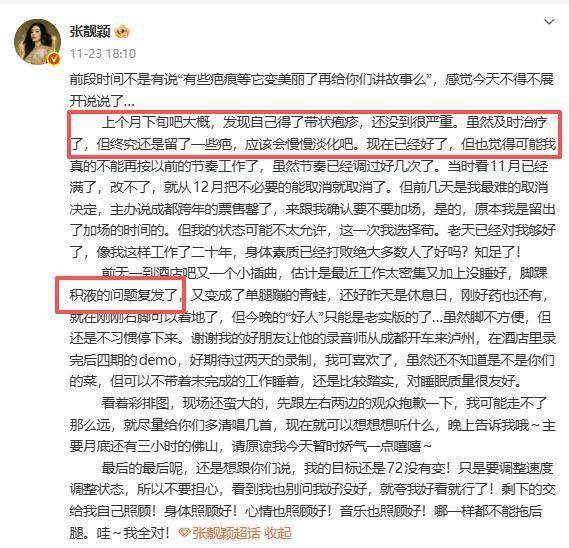Click the post timestamp 11-23 18:10
Image resolution: width=569 pixels, height=548 pixels.
click(x=103, y=54)
